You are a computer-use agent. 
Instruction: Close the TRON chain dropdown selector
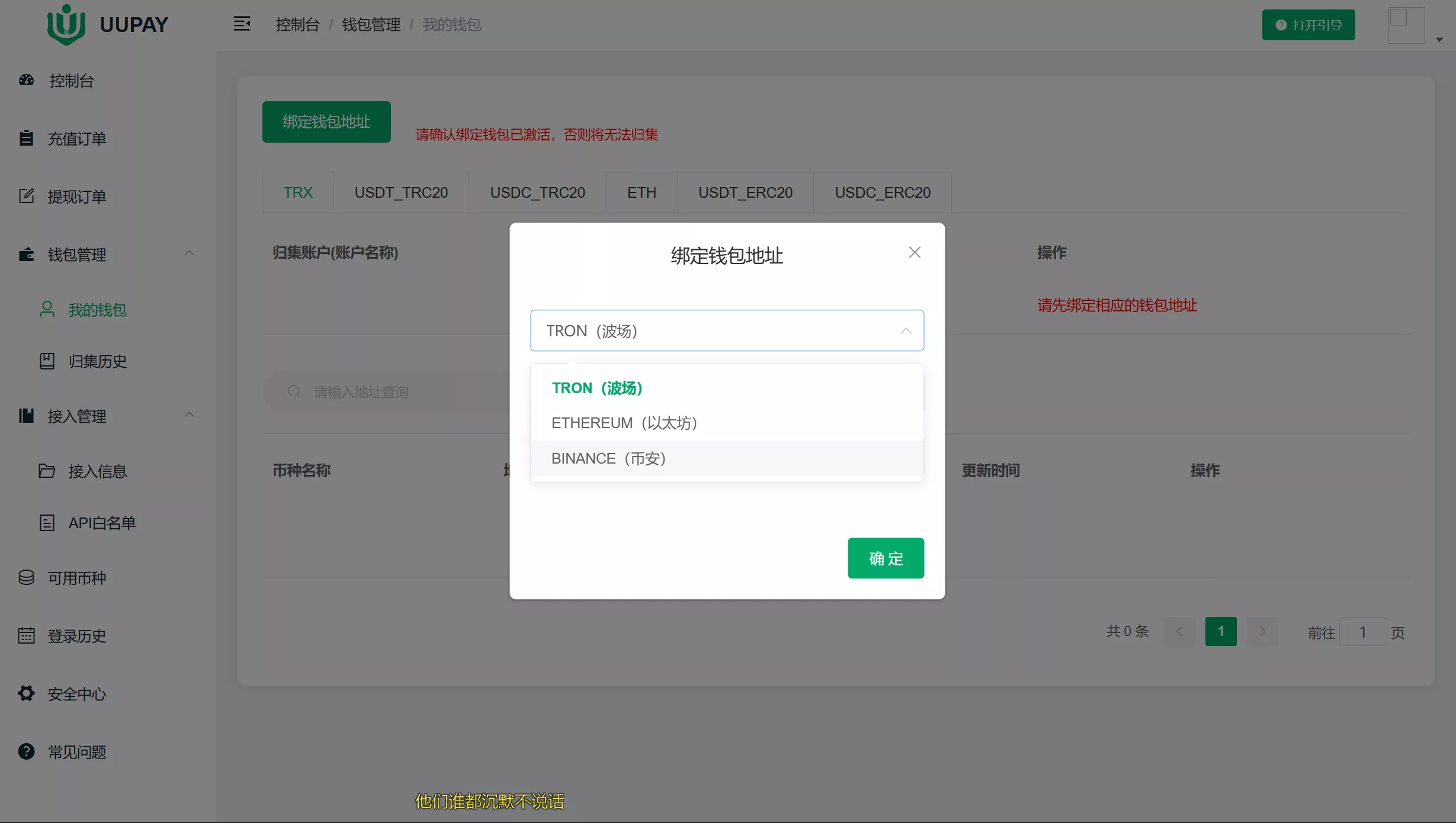click(905, 331)
